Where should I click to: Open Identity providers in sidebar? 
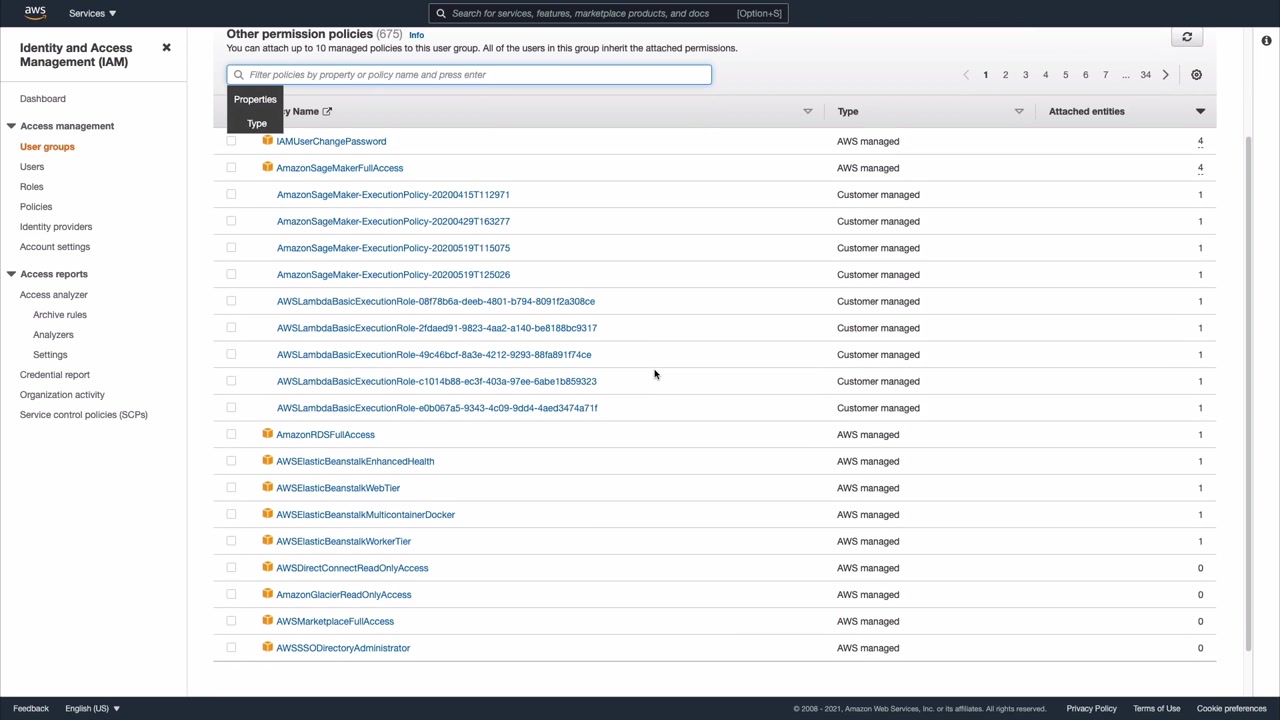click(56, 227)
